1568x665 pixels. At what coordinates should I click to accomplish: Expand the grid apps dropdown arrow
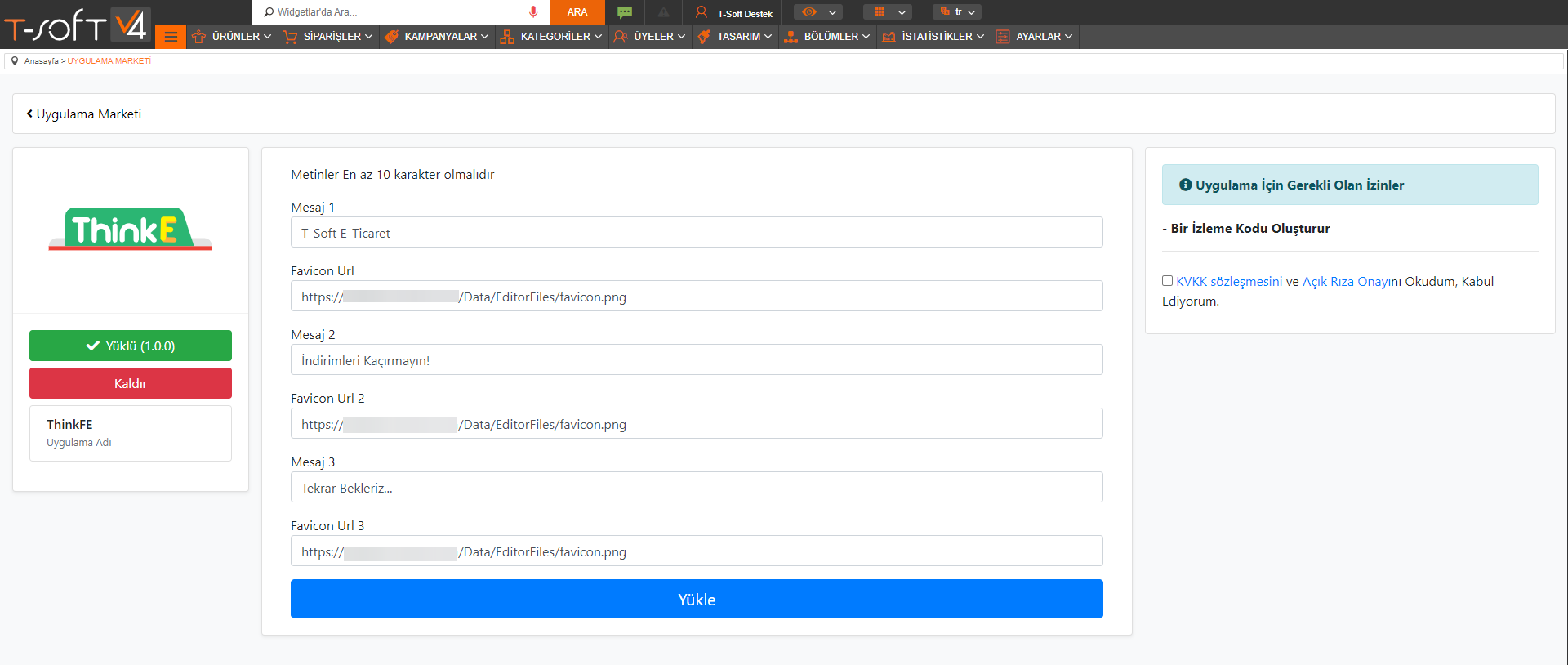[902, 12]
